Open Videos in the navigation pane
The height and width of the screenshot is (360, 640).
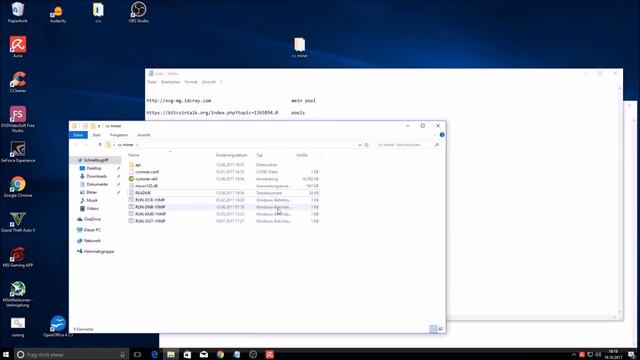92,208
